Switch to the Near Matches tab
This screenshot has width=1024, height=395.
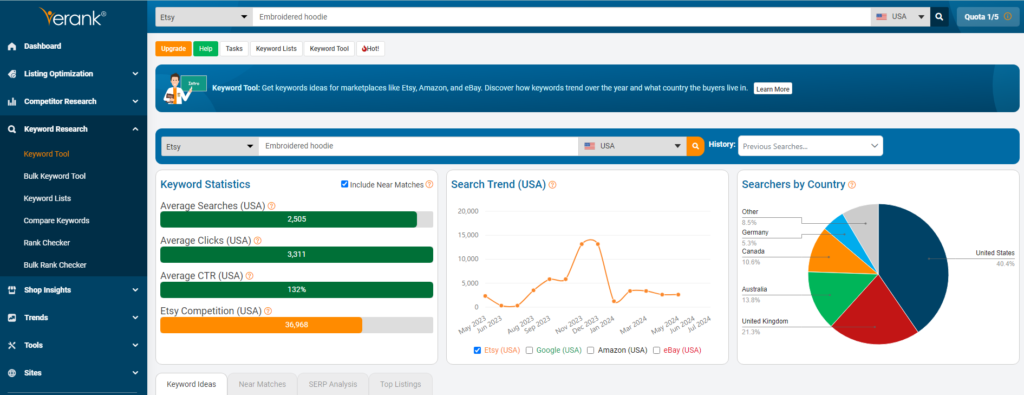click(263, 385)
